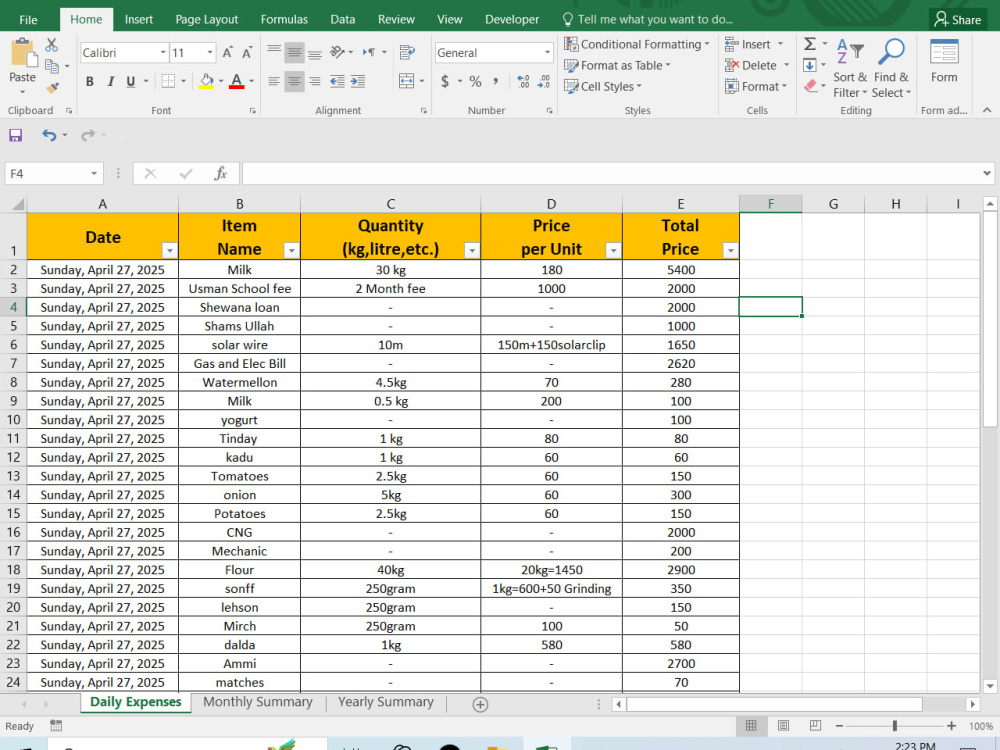This screenshot has height=750, width=1000.
Task: Switch to the Insert ribbon tab
Action: tap(138, 20)
